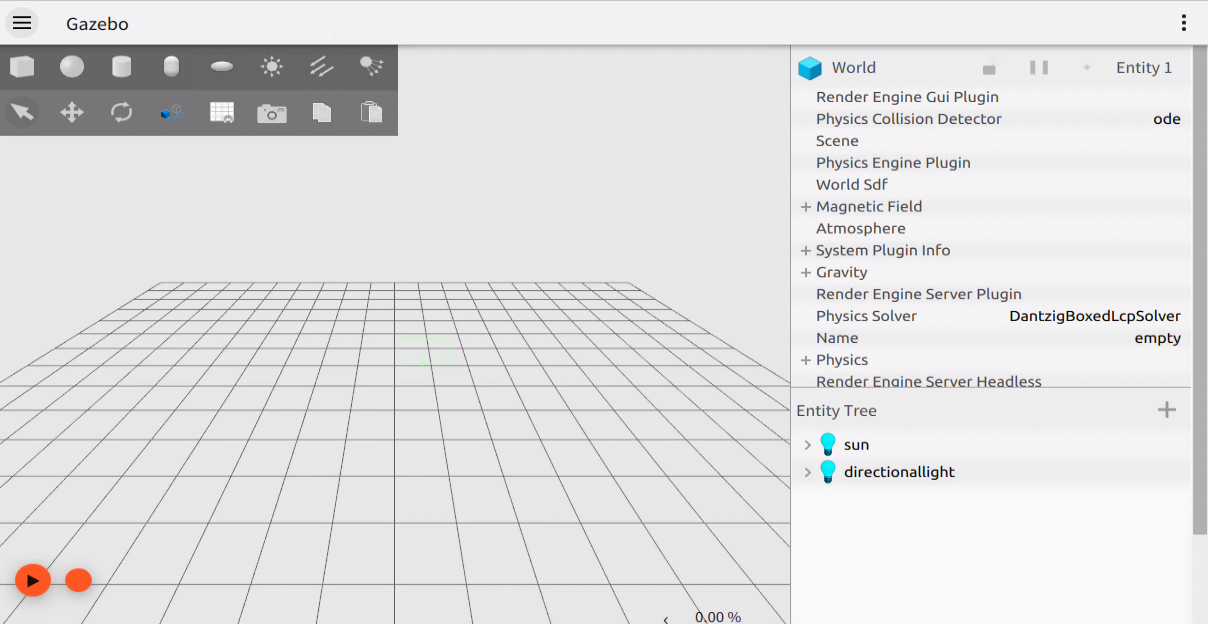The height and width of the screenshot is (624, 1208).
Task: Click the Render Engine Gui Plugin row
Action: (x=991, y=97)
